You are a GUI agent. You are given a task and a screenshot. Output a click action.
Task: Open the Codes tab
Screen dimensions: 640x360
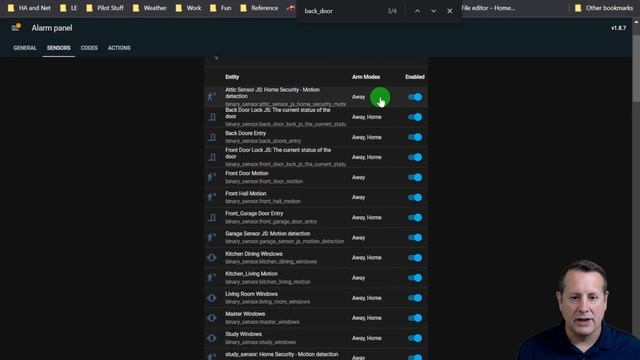pyautogui.click(x=89, y=48)
